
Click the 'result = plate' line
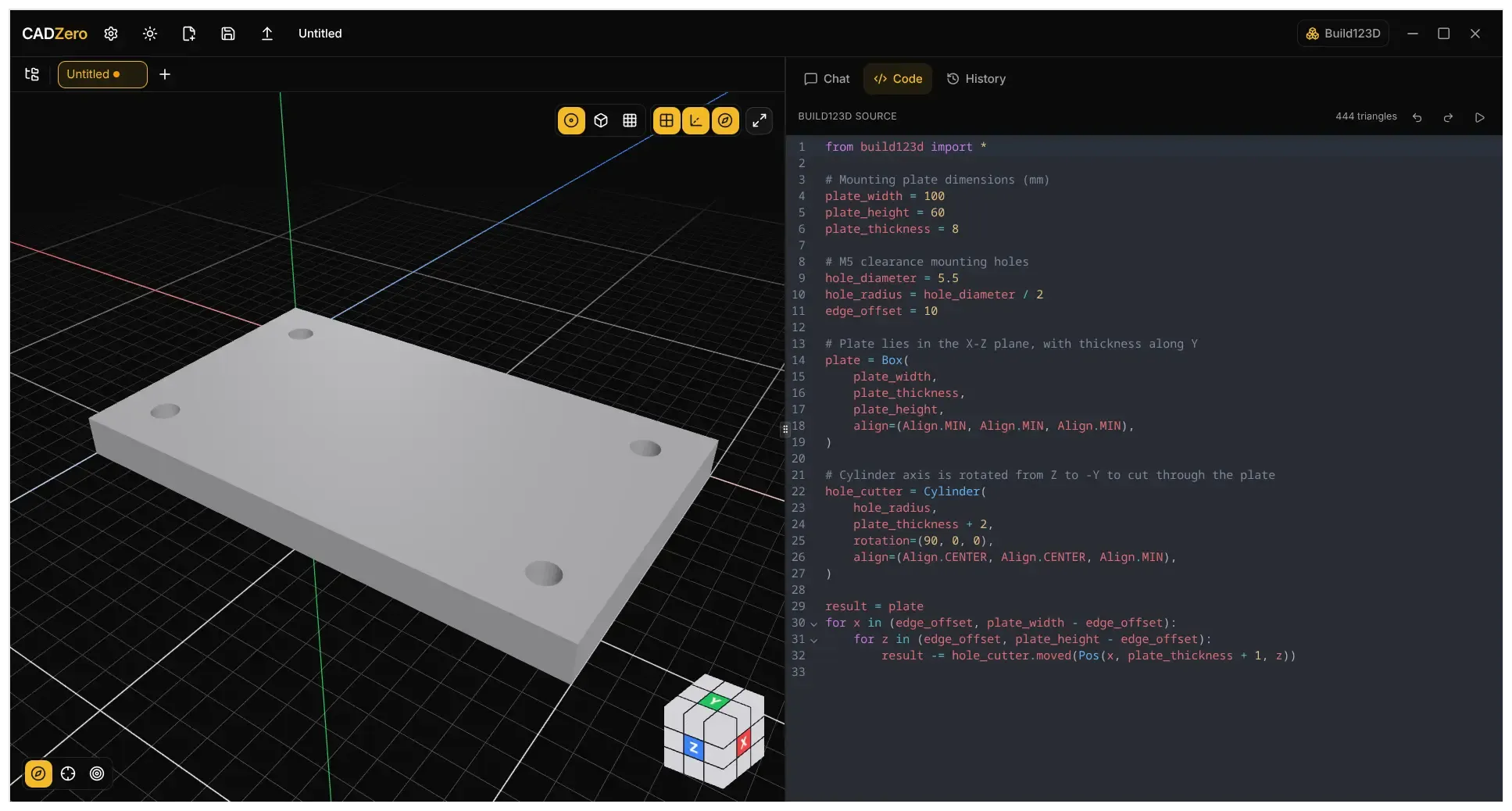[x=874, y=606]
